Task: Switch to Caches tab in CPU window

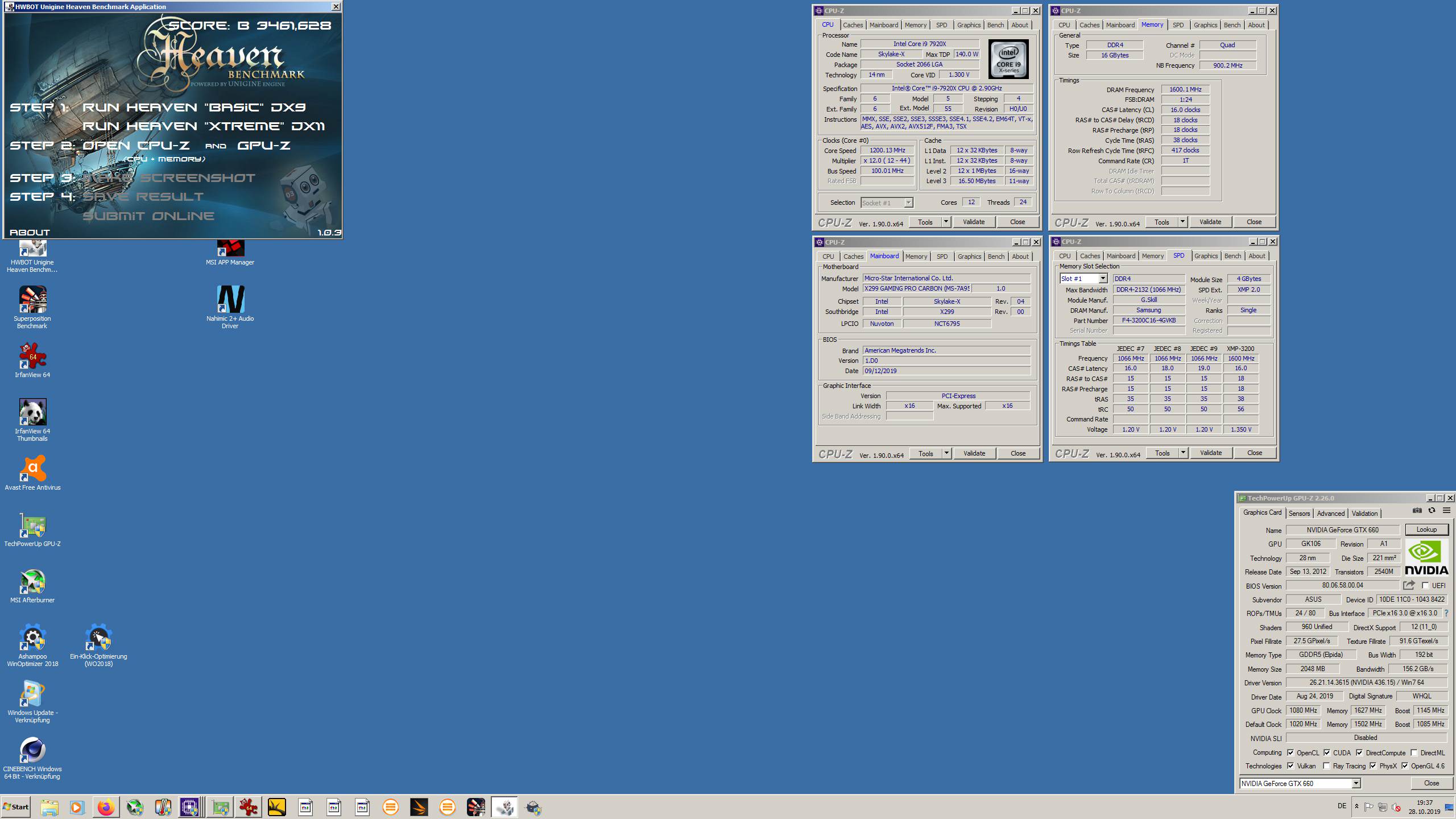Action: 853,25
